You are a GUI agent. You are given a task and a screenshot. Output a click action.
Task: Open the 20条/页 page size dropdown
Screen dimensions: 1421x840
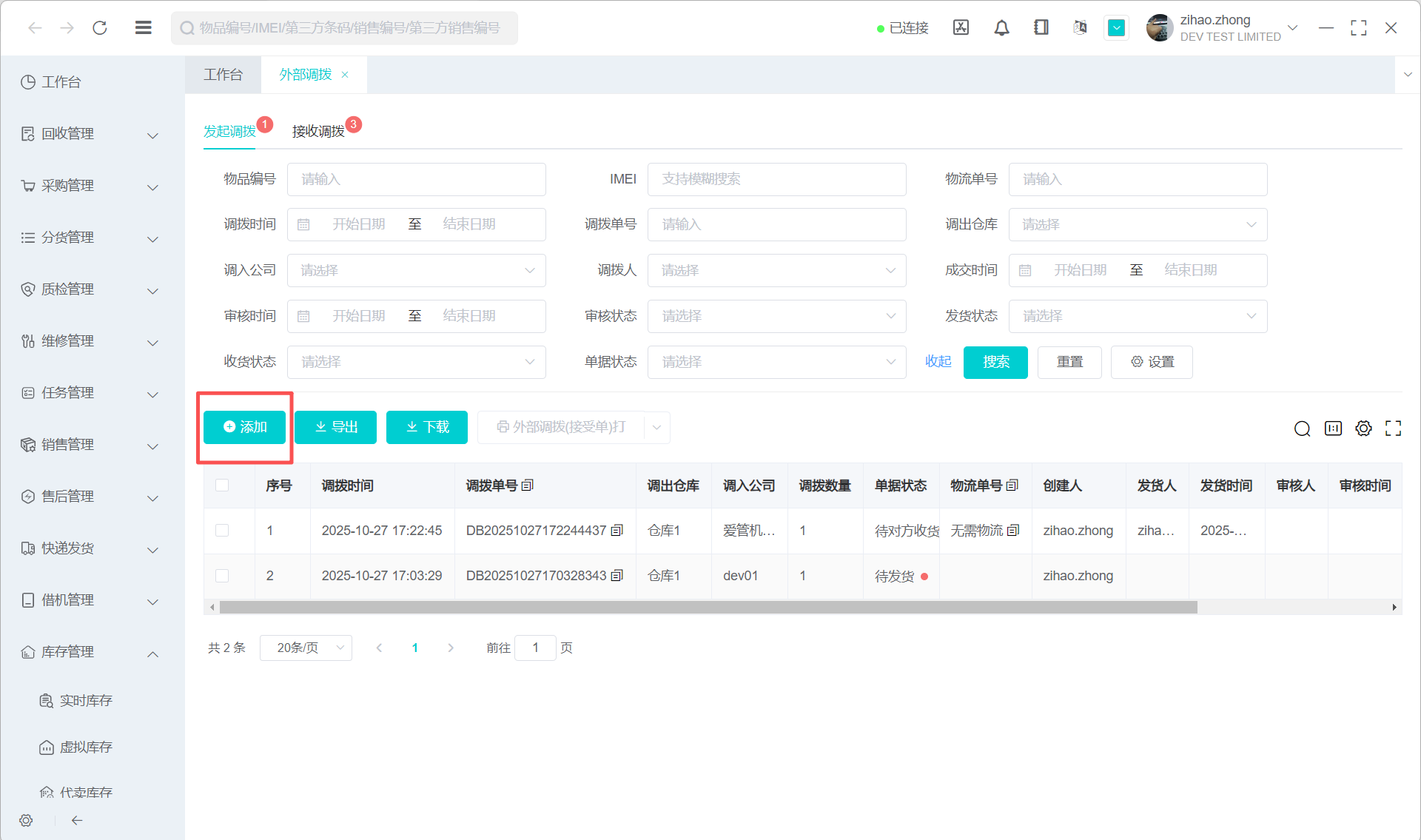306,648
